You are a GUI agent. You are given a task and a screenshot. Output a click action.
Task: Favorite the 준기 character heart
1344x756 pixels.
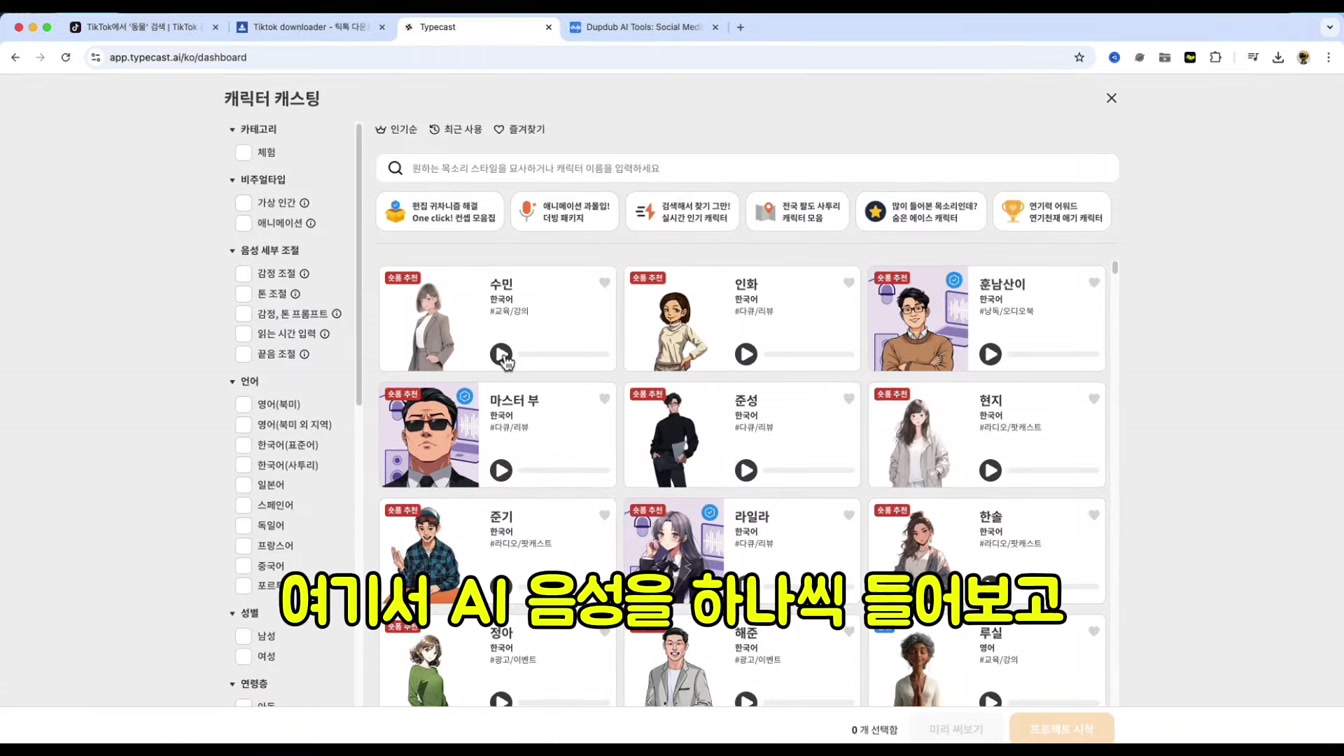tap(604, 515)
